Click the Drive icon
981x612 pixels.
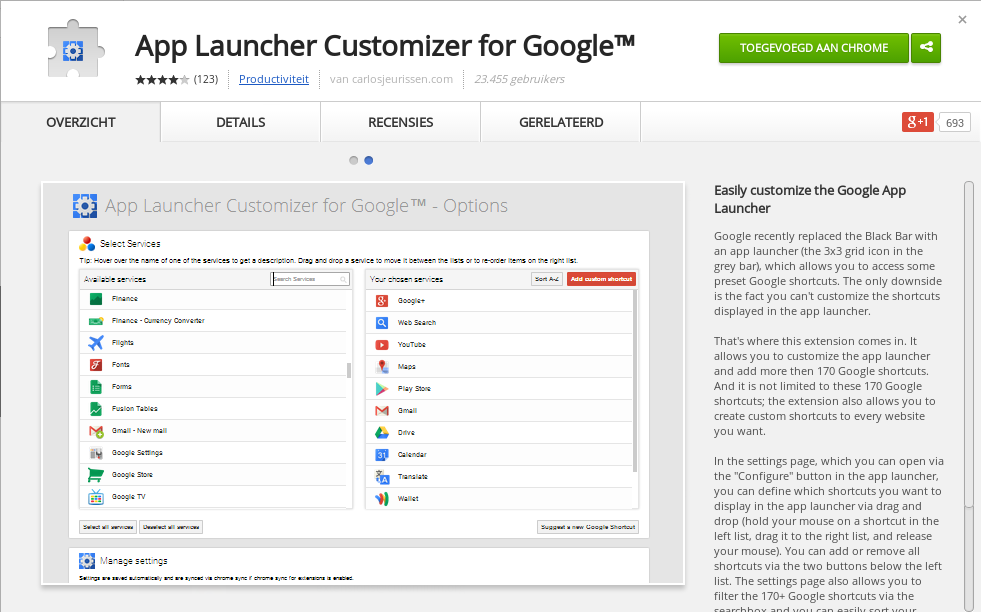coord(382,432)
